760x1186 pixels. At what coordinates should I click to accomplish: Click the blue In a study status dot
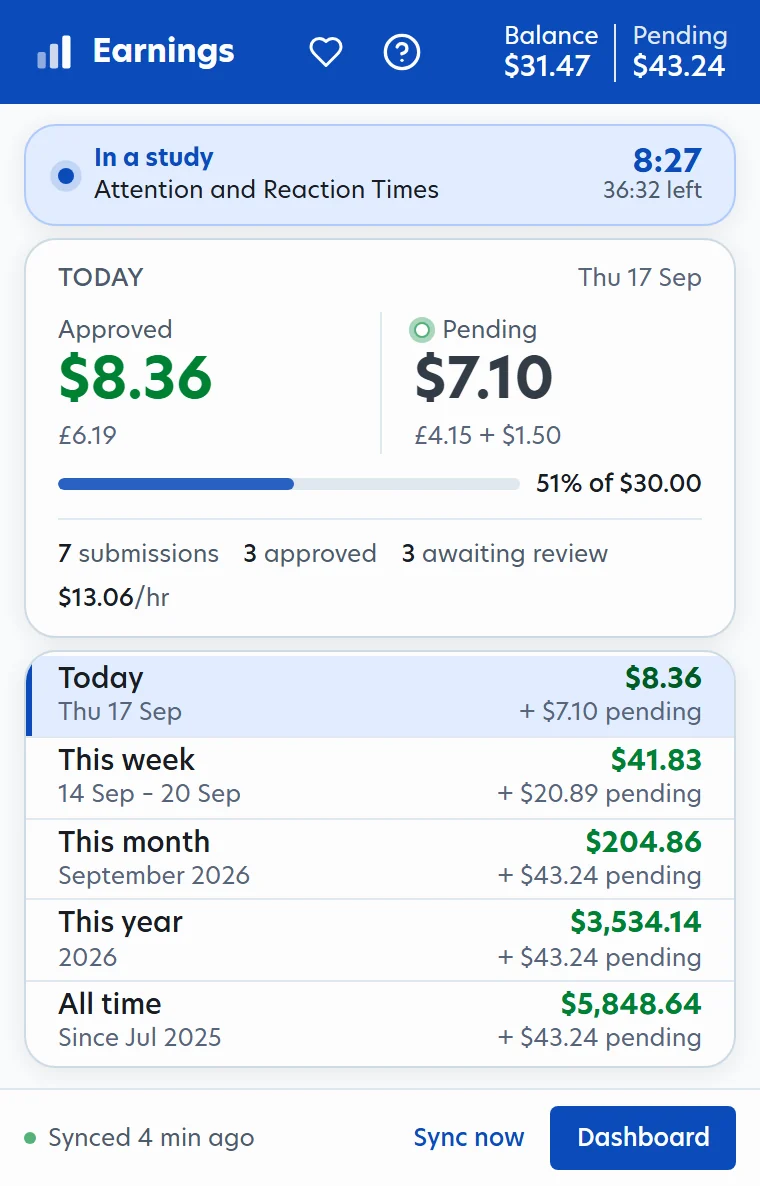pyautogui.click(x=66, y=175)
